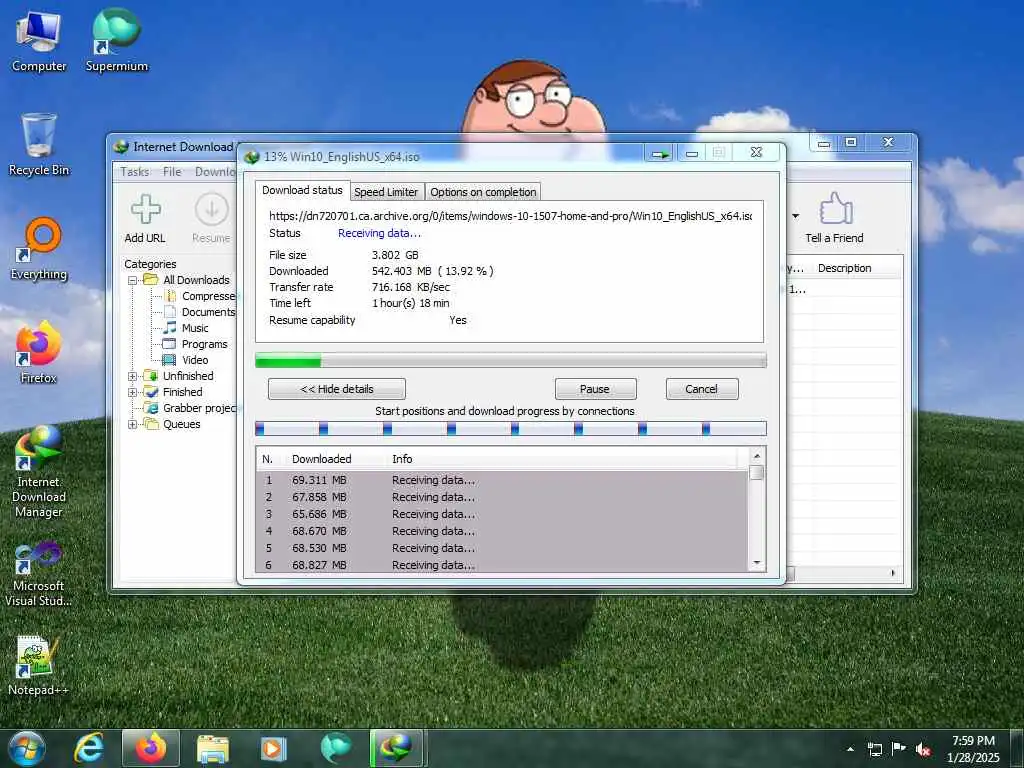
Task: Launch Notepad++ from the desktop
Action: click(39, 665)
